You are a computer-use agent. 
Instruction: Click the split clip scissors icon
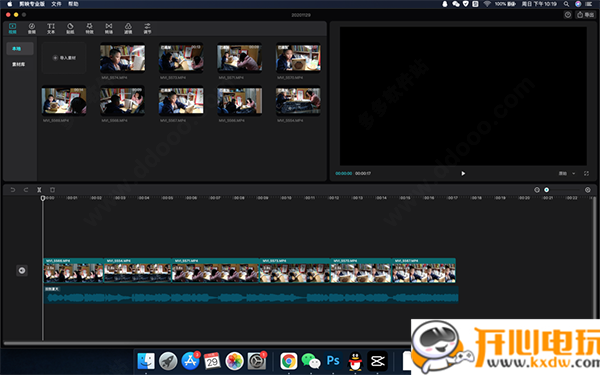(39, 190)
